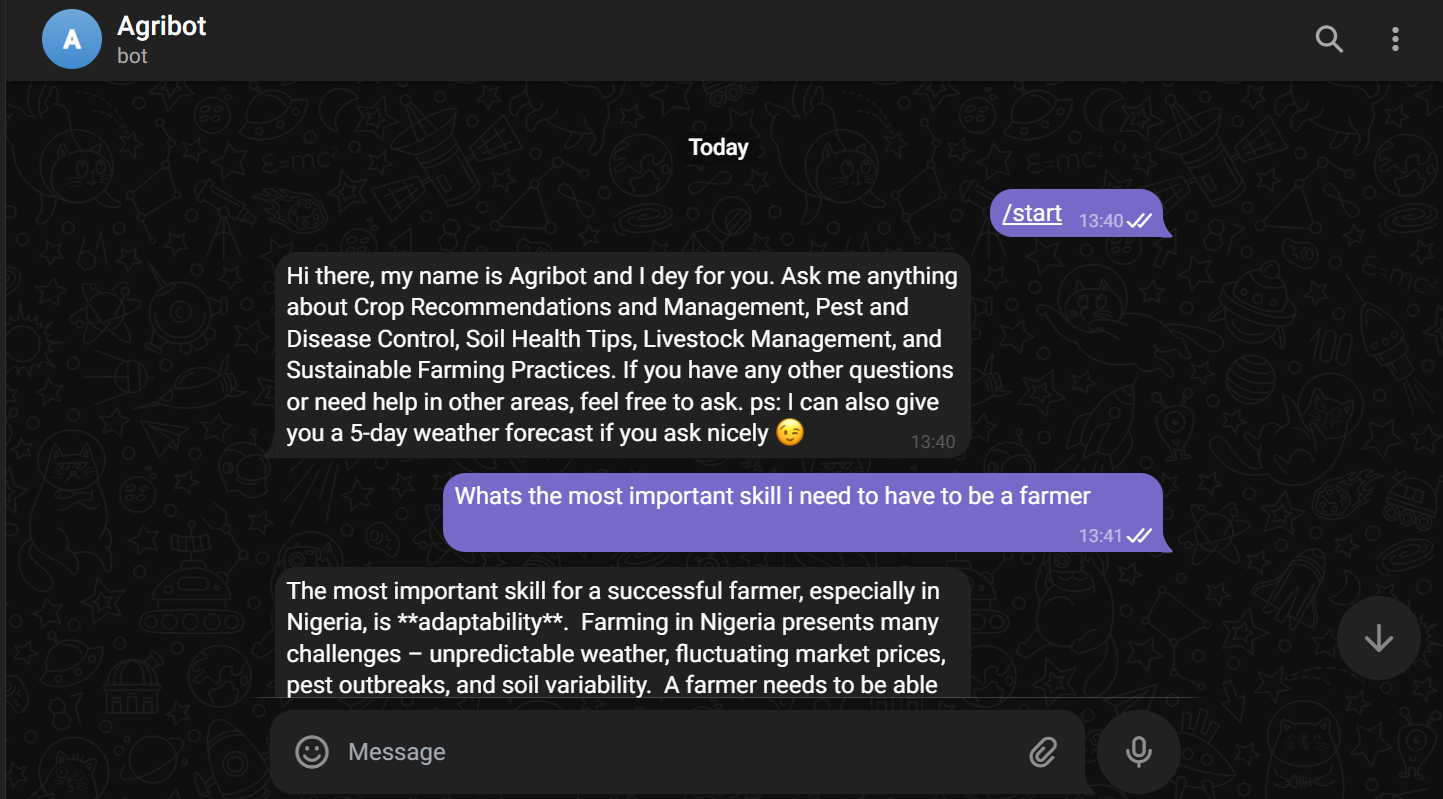Click the /start command link
The image size is (1443, 799).
click(1032, 213)
